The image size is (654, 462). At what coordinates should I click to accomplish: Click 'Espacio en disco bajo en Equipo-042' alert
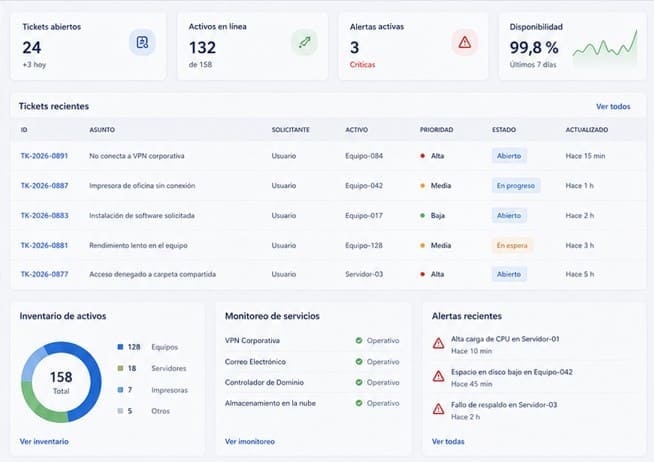pos(512,372)
